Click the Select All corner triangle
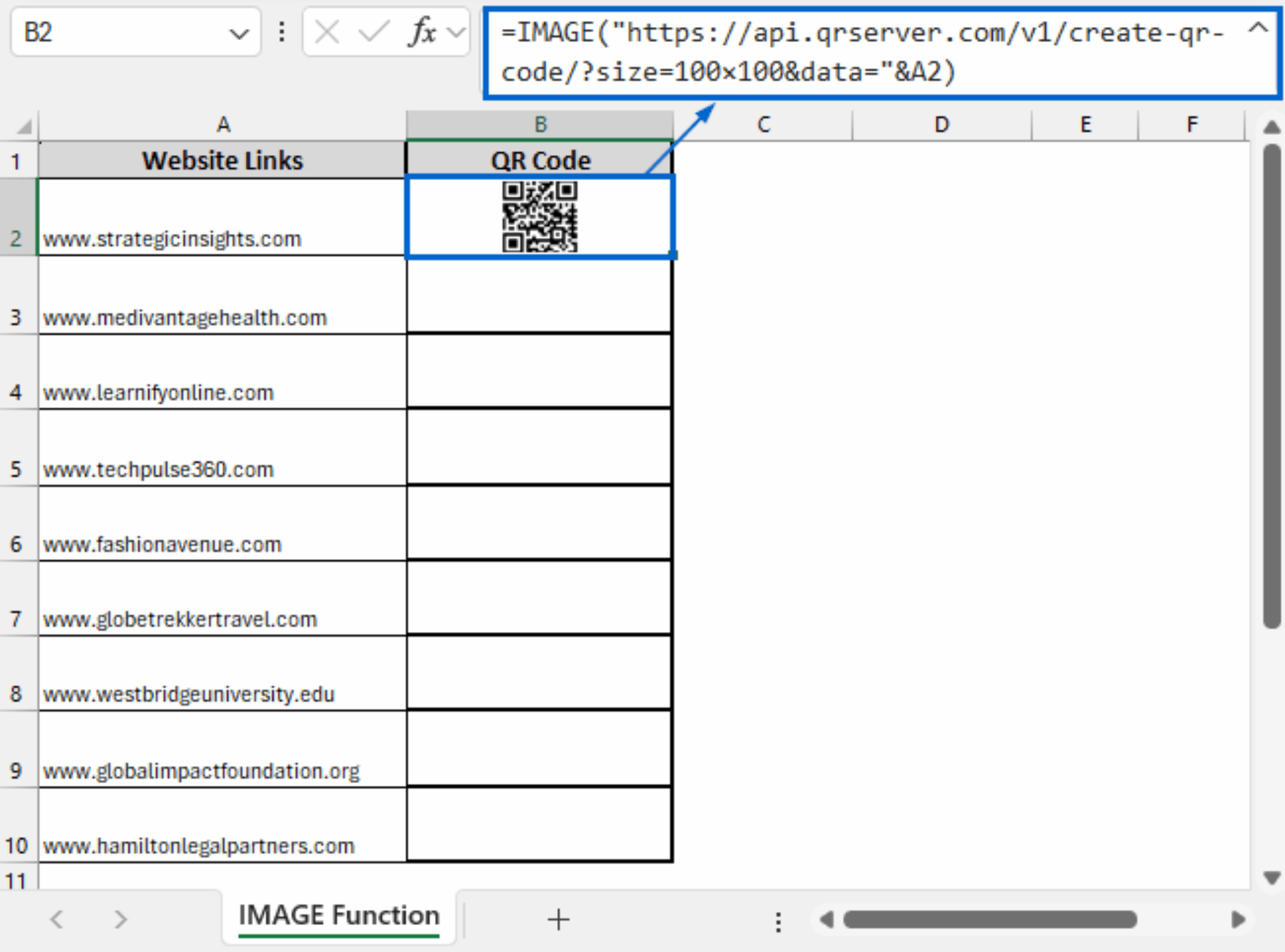Screen dimensions: 1285x952 (x=24, y=127)
